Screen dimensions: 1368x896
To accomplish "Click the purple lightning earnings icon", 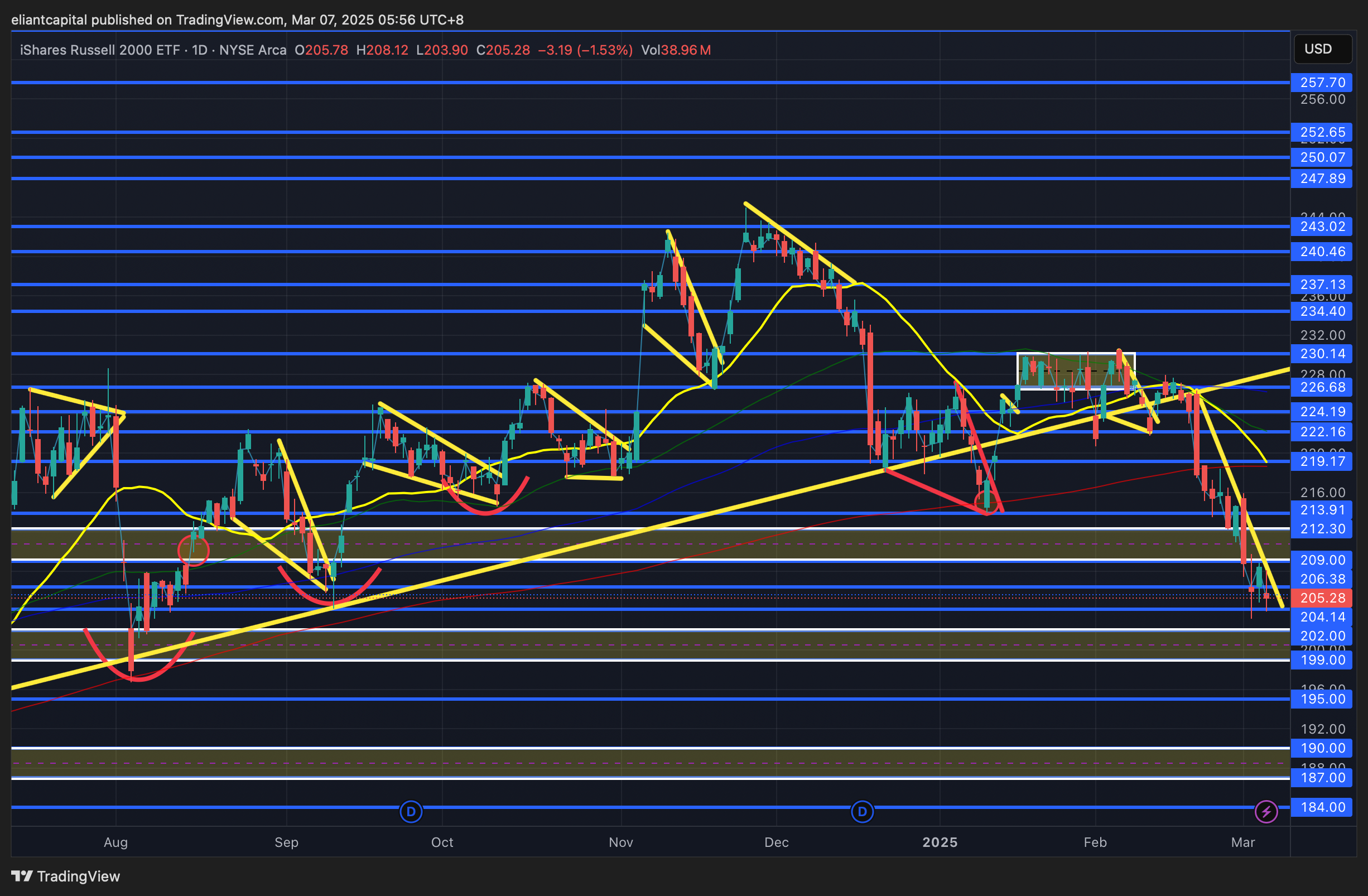I will point(1266,812).
